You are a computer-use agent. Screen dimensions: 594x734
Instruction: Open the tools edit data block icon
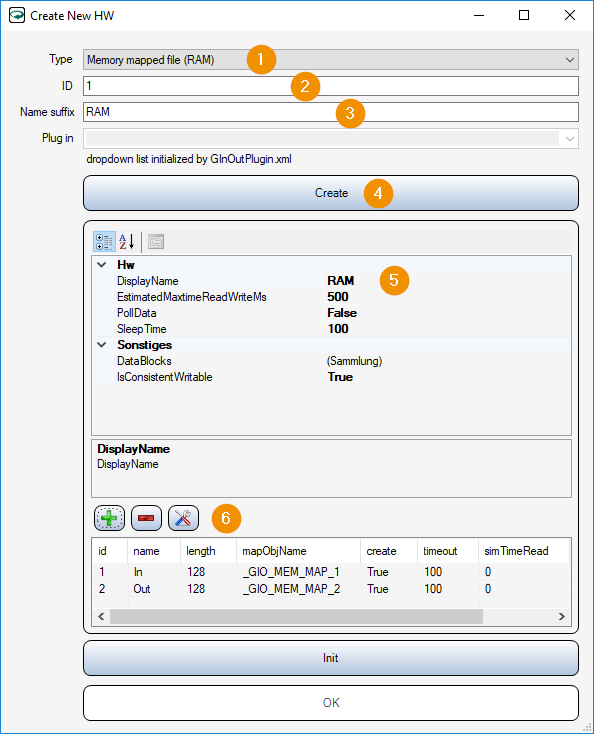click(183, 518)
